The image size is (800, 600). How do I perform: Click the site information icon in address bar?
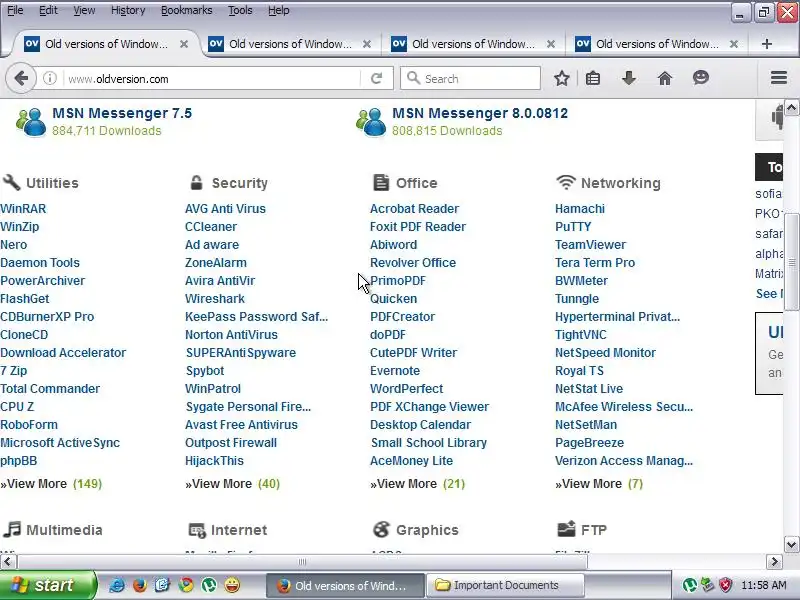click(x=49, y=79)
